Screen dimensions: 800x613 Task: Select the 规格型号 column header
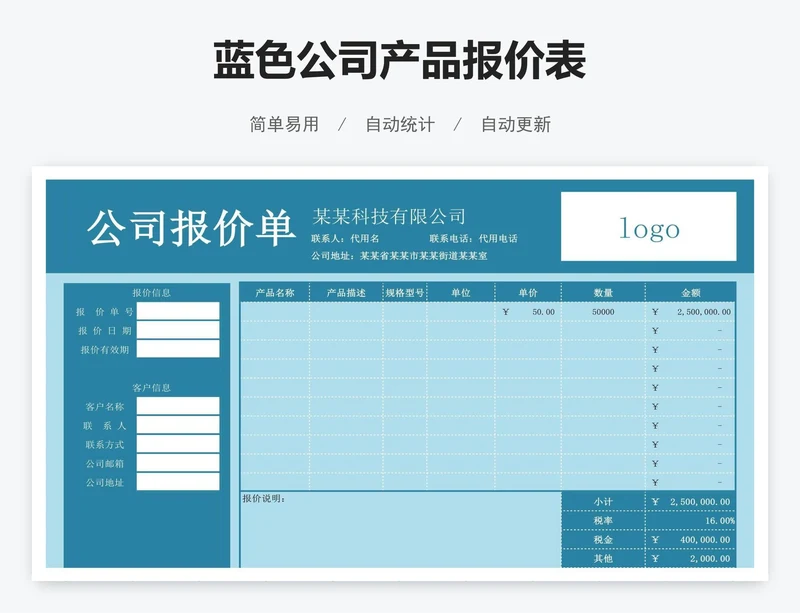coord(405,292)
